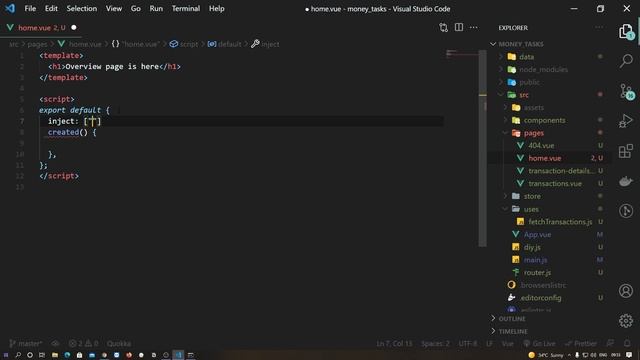
Task: Open the Explorer view in activity bar
Action: tap(626, 31)
